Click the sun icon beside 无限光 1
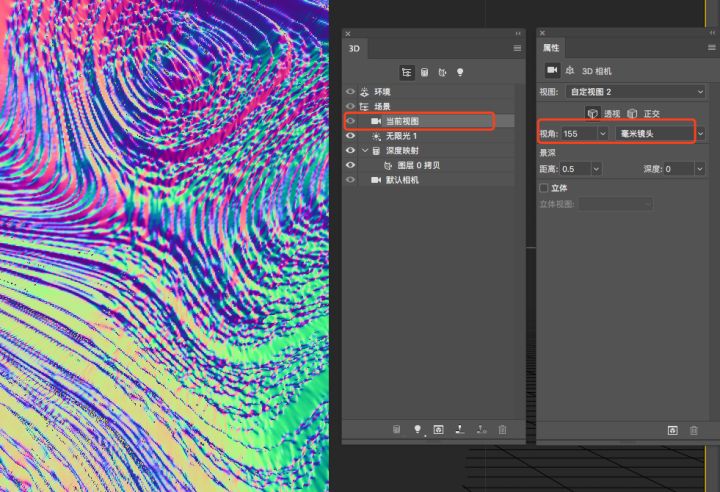The image size is (720, 492). (x=377, y=136)
